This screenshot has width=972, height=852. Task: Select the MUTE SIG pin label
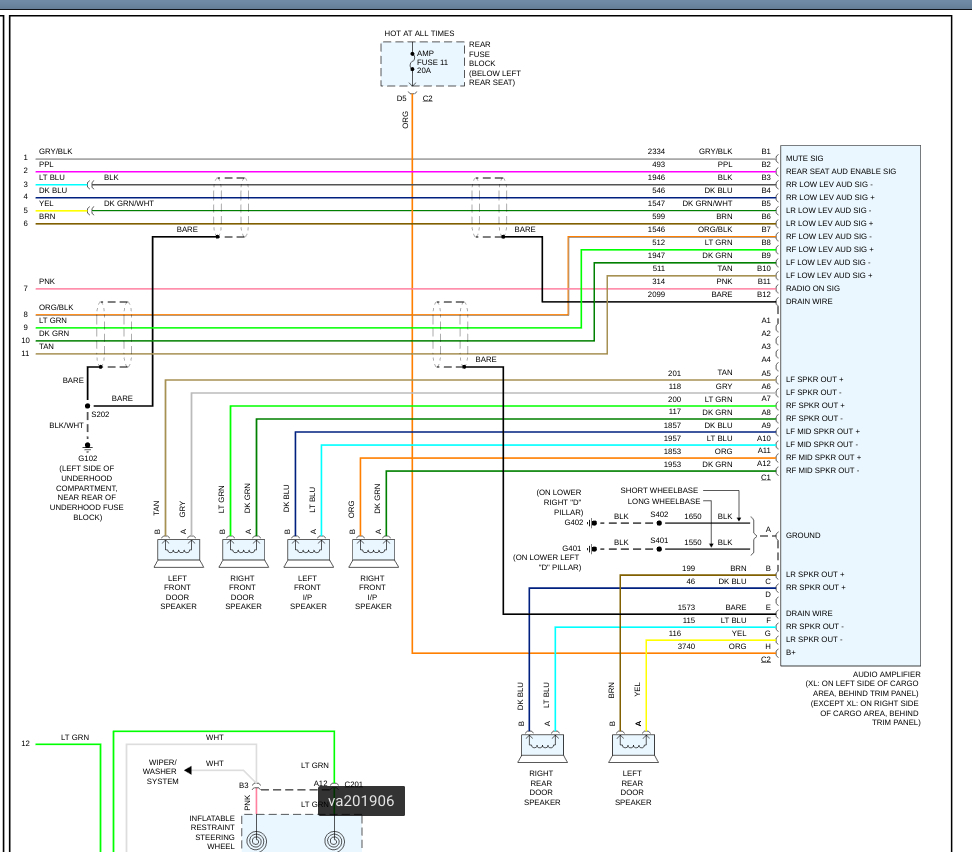tap(804, 158)
